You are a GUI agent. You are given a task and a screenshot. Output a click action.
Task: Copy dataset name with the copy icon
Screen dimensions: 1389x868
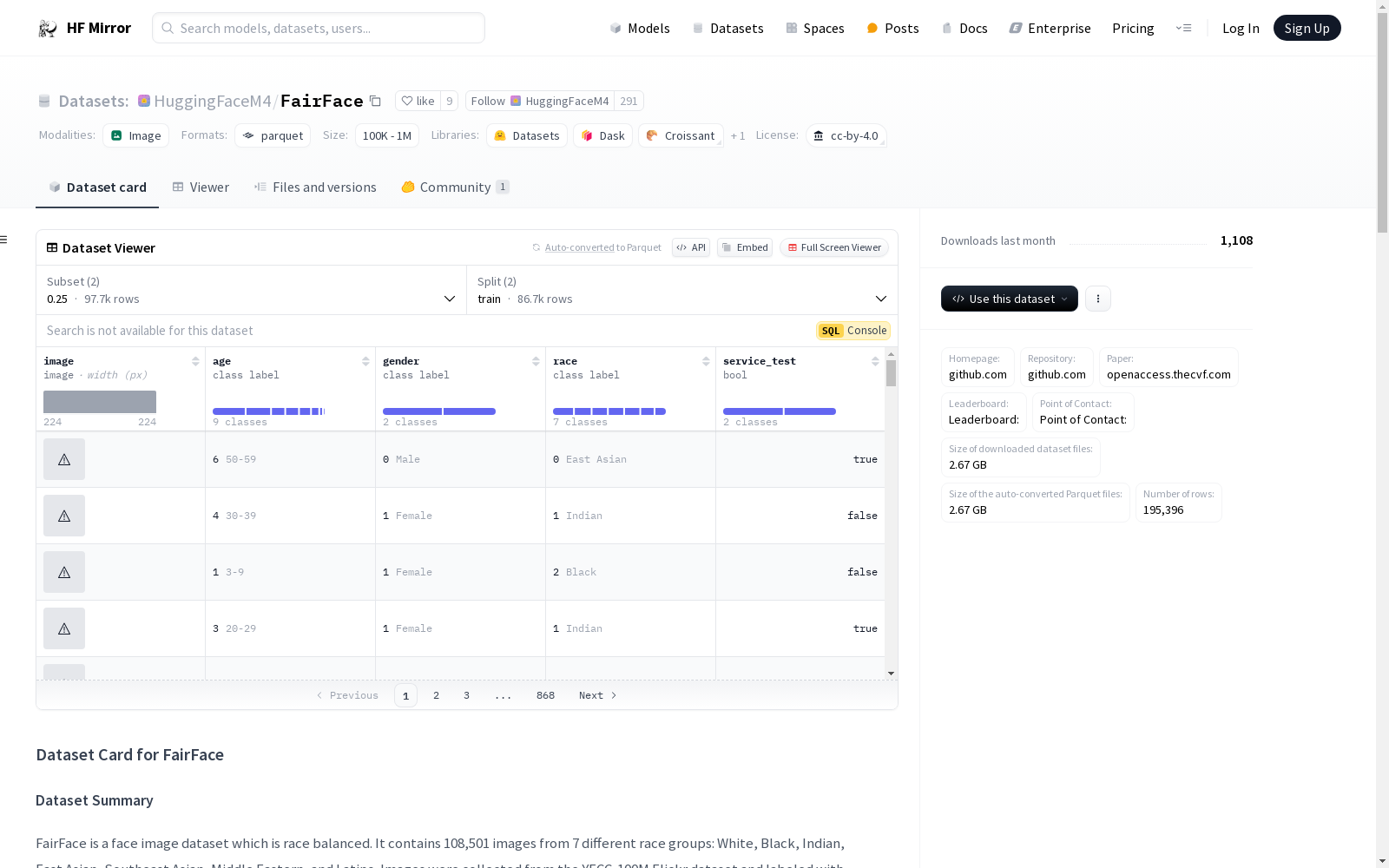(375, 101)
